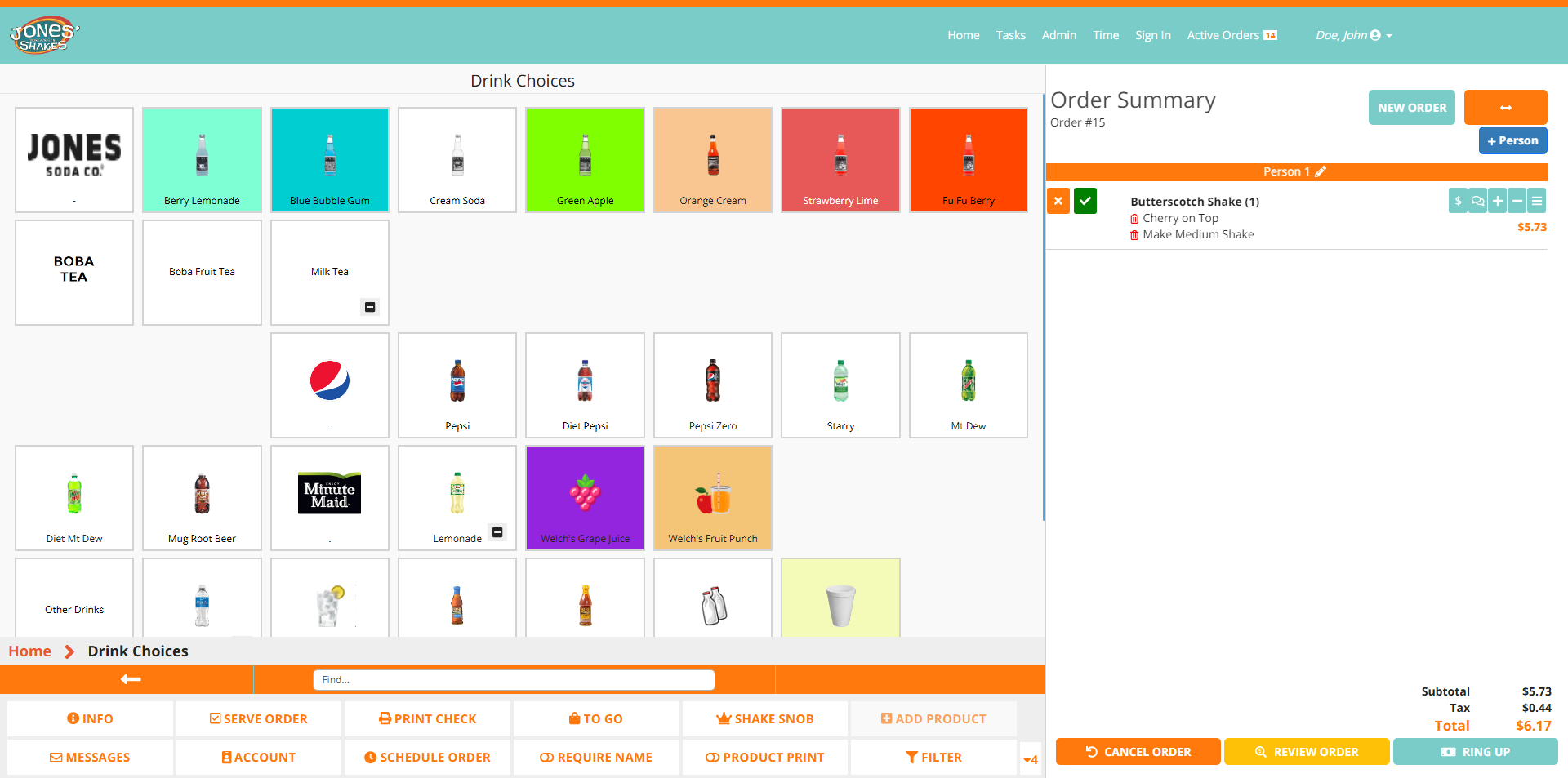The width and height of the screenshot is (1568, 778).
Task: Open the Filter button
Action: (x=933, y=758)
